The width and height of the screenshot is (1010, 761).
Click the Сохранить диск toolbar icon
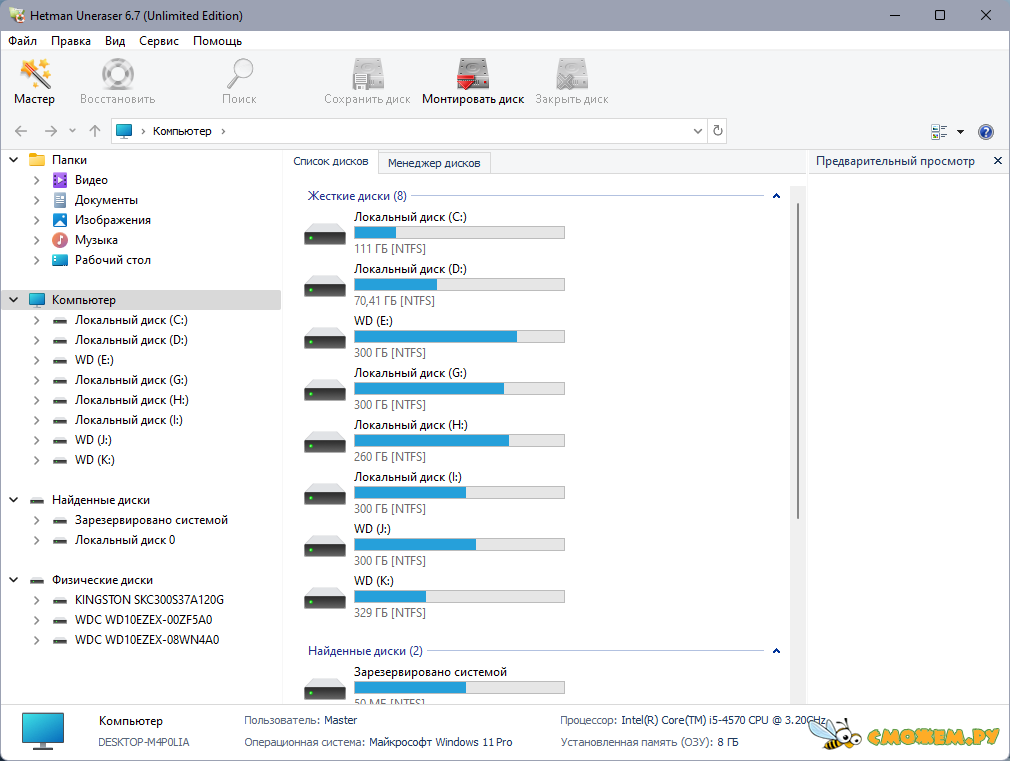[367, 73]
